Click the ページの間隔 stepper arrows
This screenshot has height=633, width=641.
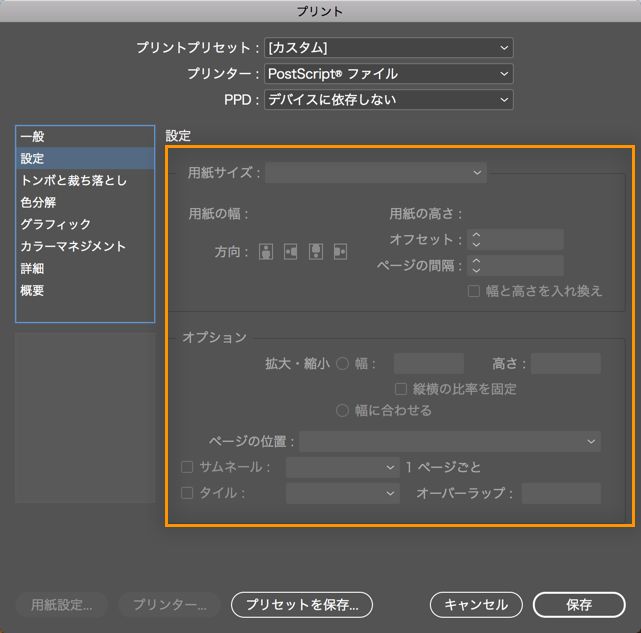tap(476, 265)
